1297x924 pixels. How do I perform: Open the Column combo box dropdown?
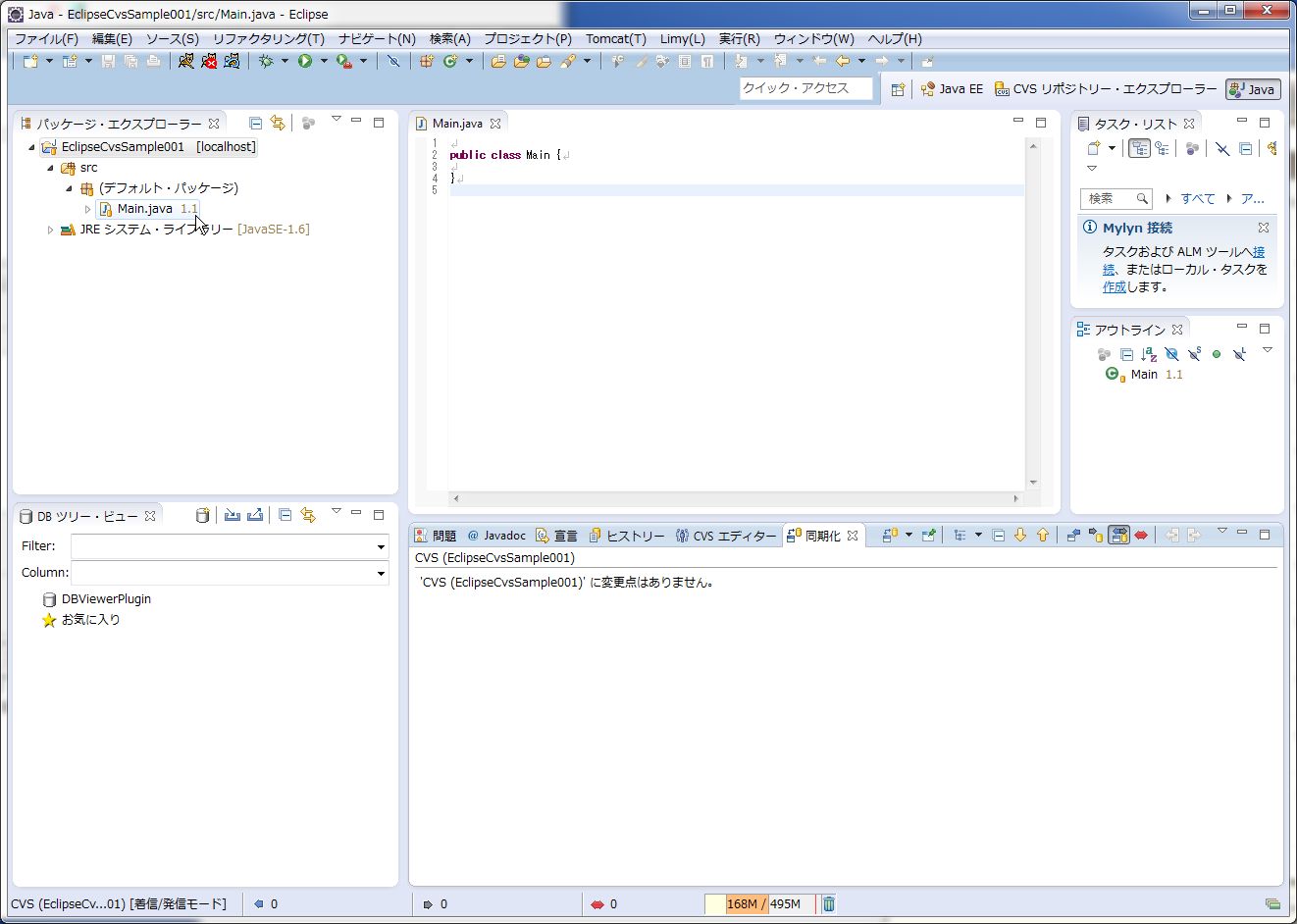(381, 573)
